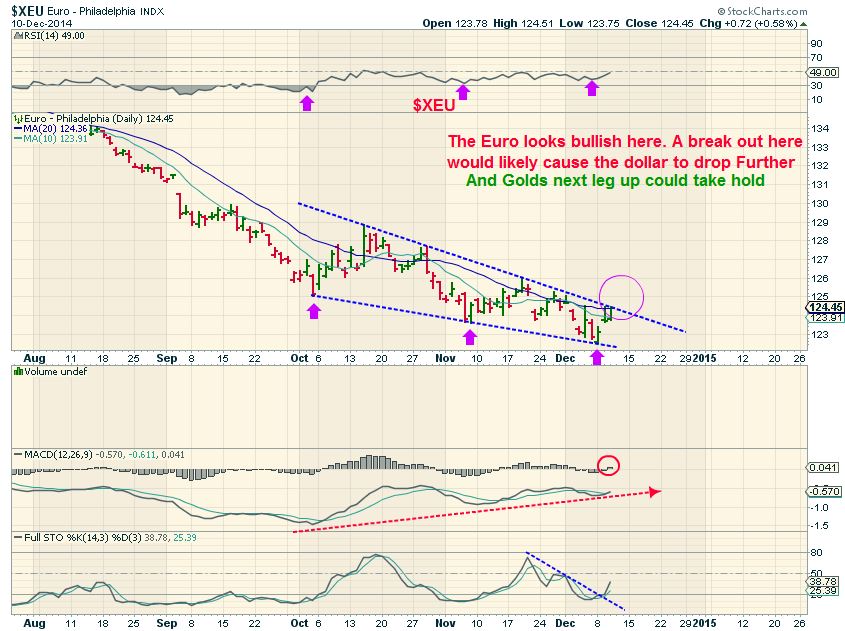Click the $XEU ticker symbol in the header

tap(27, 11)
